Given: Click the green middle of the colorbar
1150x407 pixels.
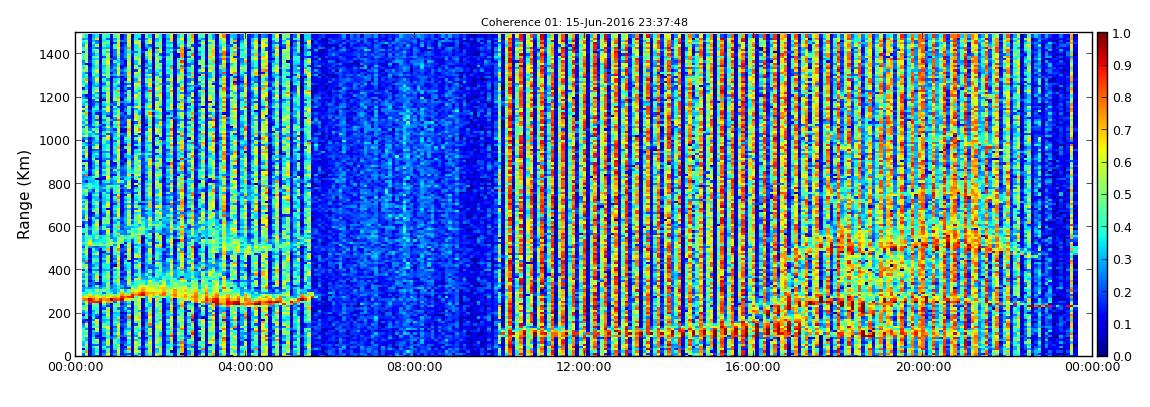Looking at the screenshot, I should pyautogui.click(x=1102, y=194).
